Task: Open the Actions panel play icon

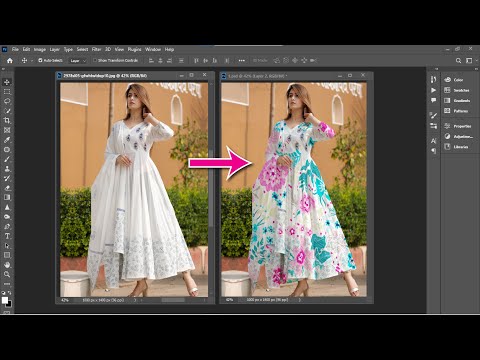Action: (433, 90)
